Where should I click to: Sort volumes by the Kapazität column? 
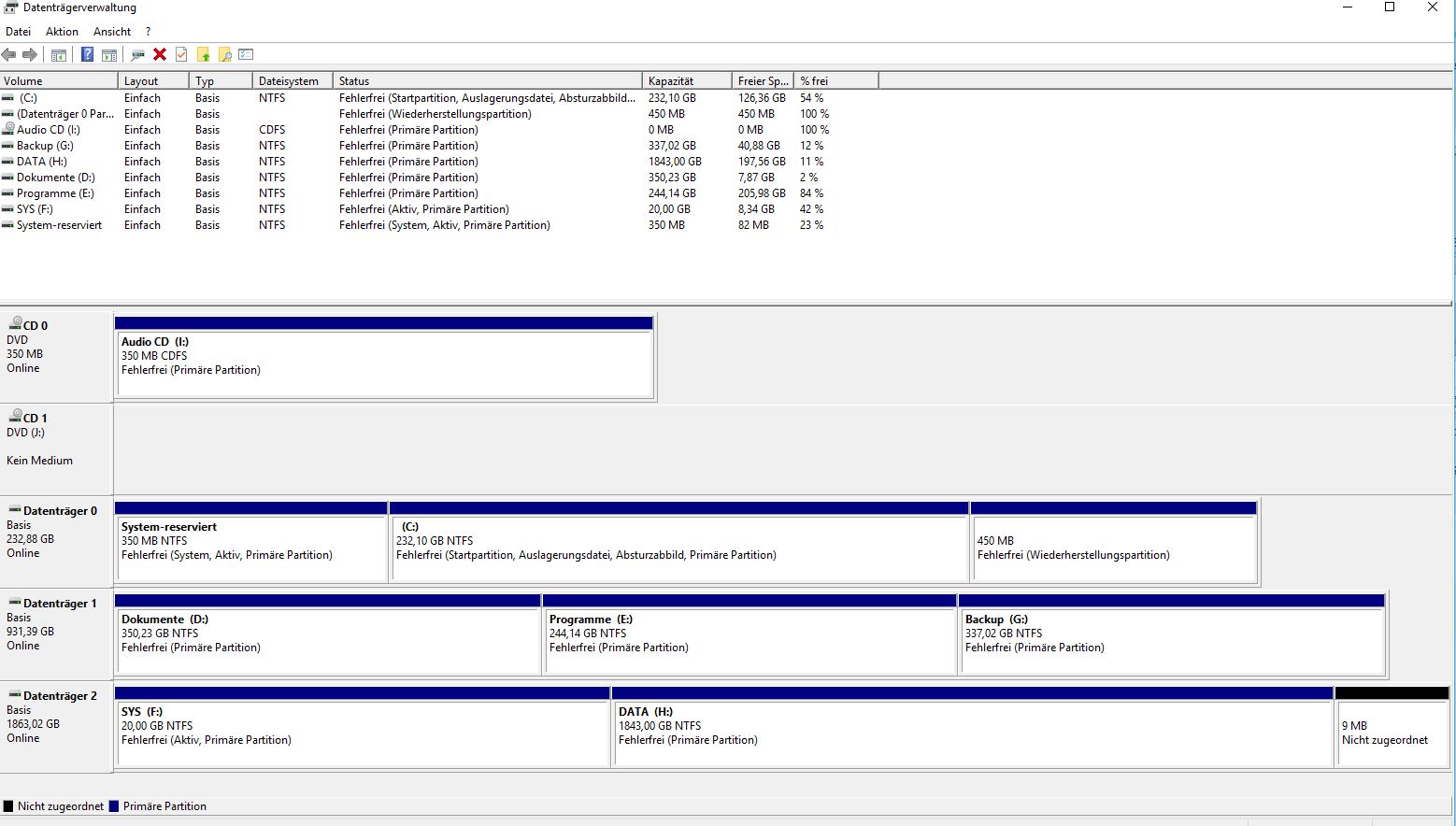[686, 81]
